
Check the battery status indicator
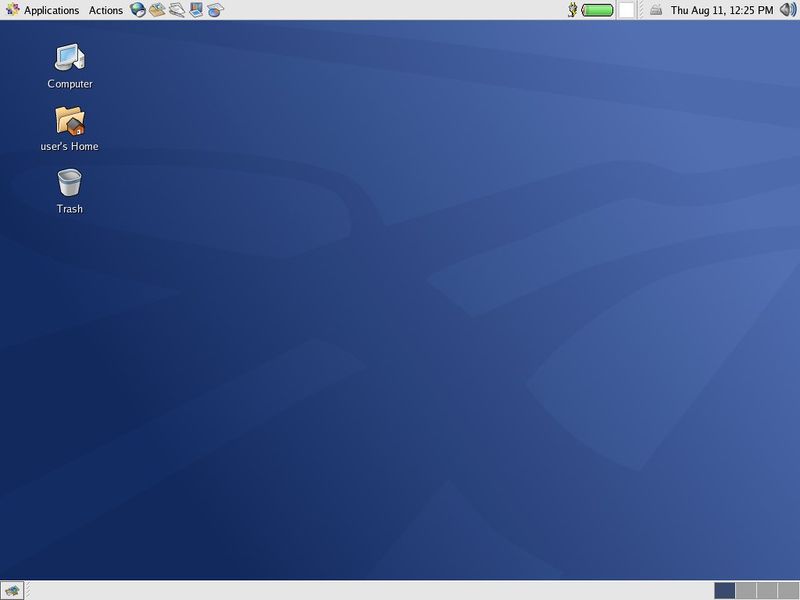(595, 10)
